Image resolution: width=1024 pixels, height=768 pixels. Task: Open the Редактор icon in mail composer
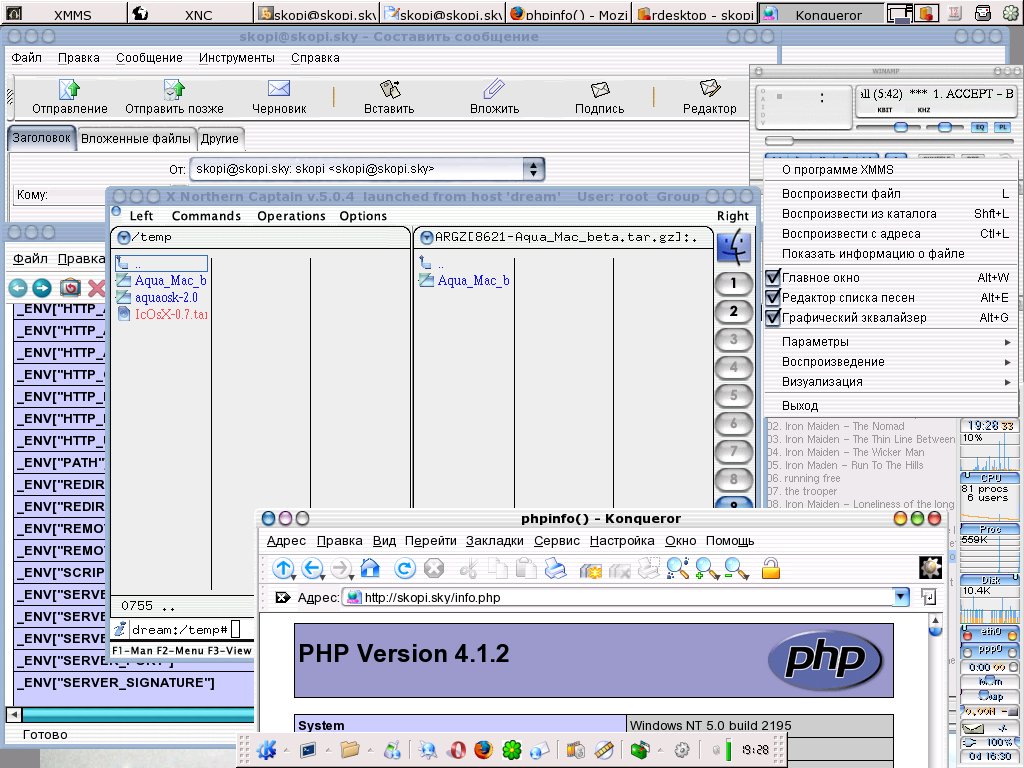[709, 88]
